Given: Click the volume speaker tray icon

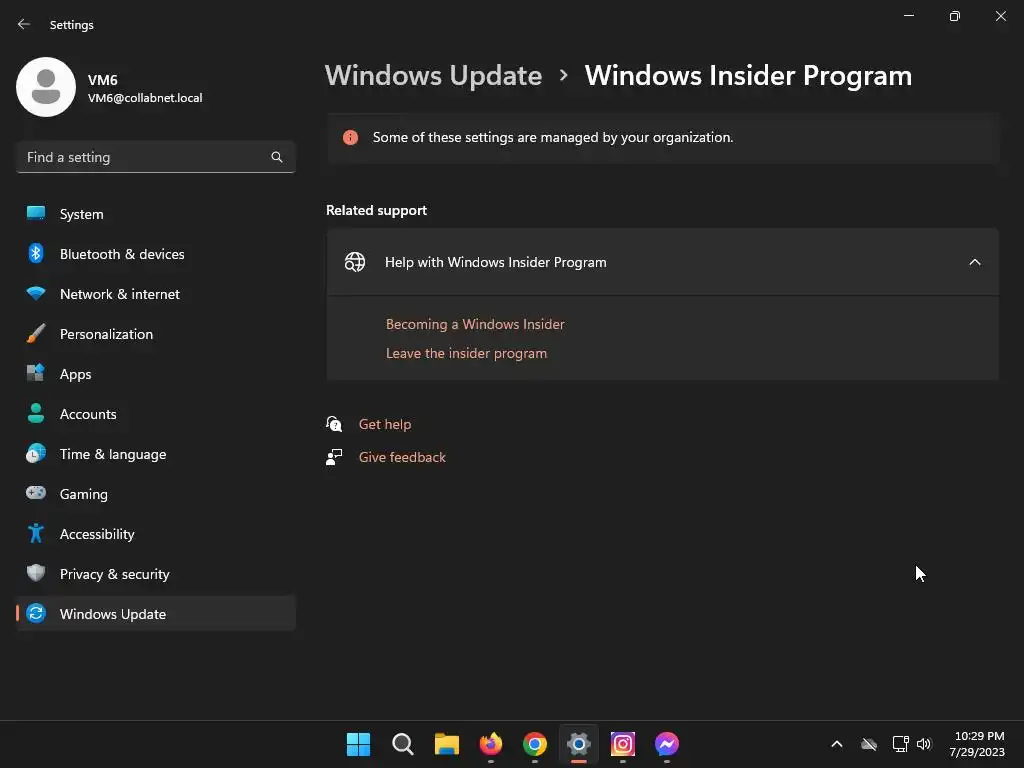Looking at the screenshot, I should click(924, 744).
